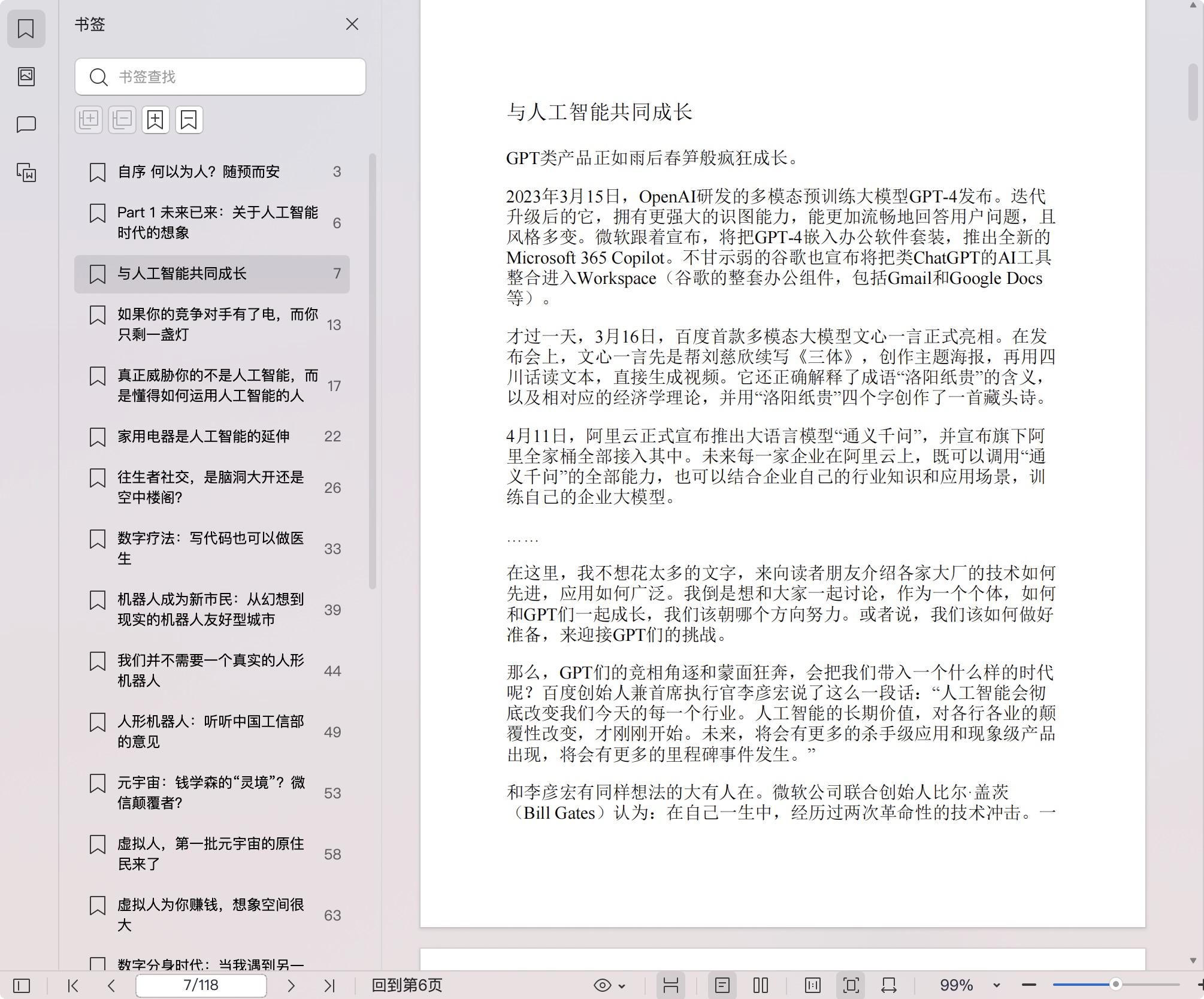Viewport: 1204px width, 999px height.
Task: Go to the next page
Action: pos(291,985)
